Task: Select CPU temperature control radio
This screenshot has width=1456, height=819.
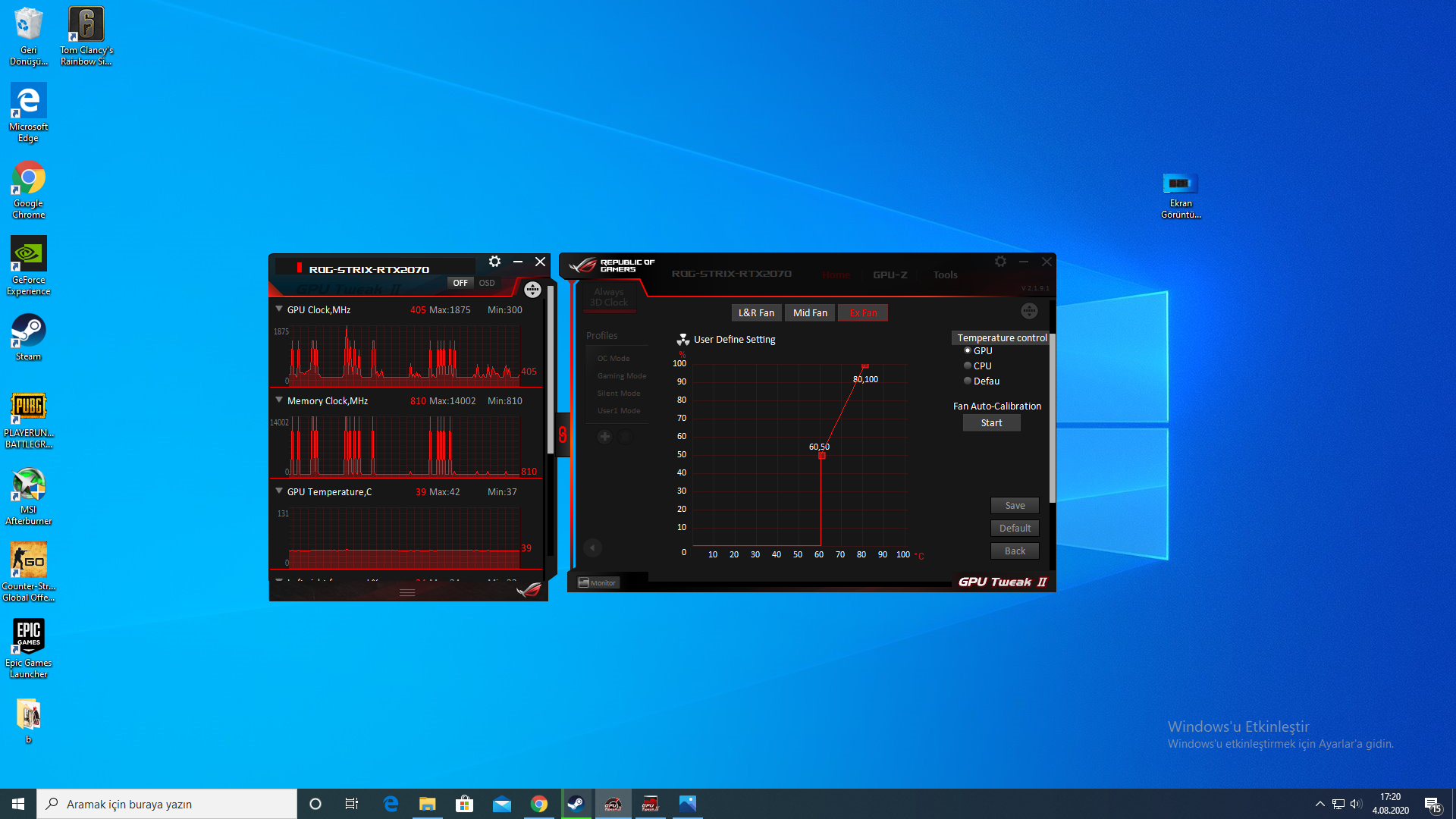Action: click(x=968, y=366)
